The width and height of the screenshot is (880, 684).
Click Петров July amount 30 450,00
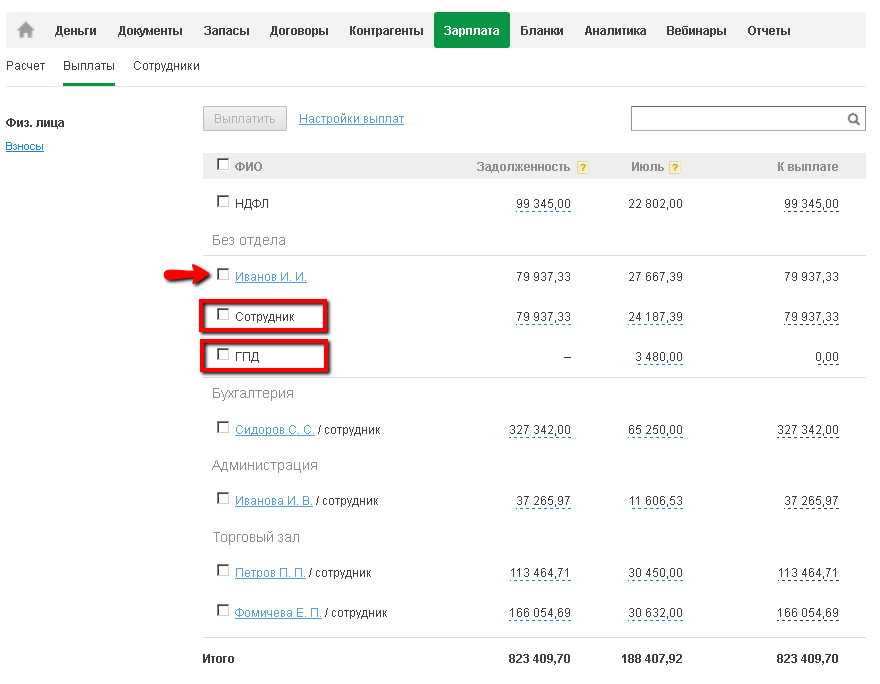[x=656, y=573]
